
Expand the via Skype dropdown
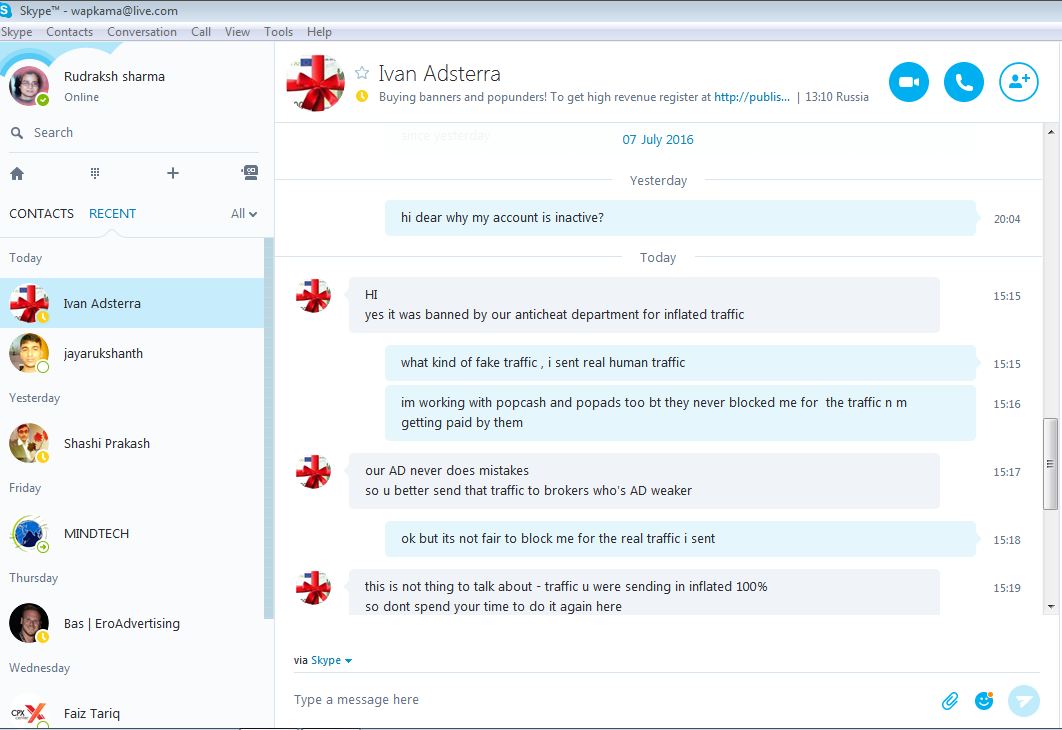point(331,660)
